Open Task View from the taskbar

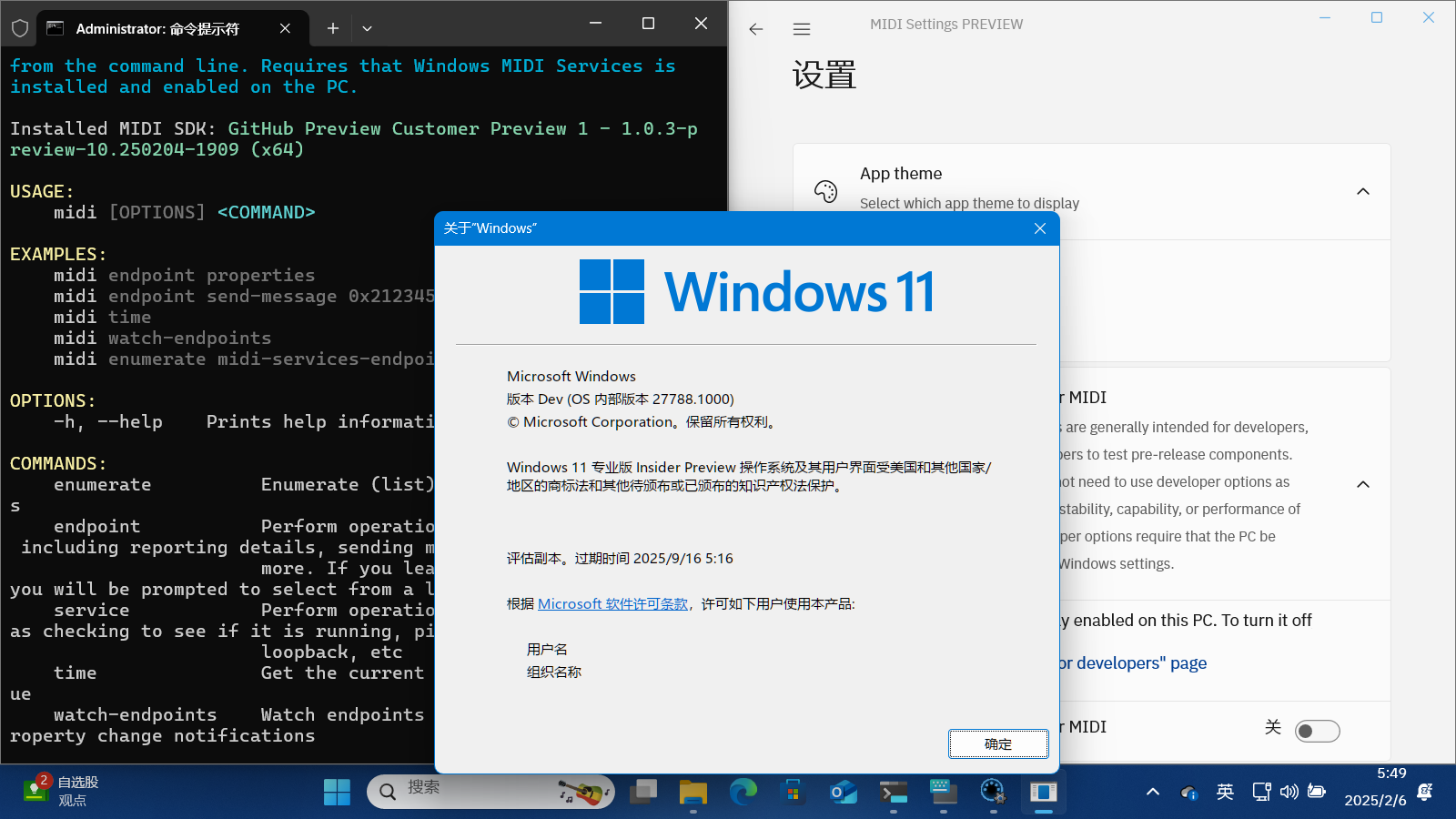point(643,792)
